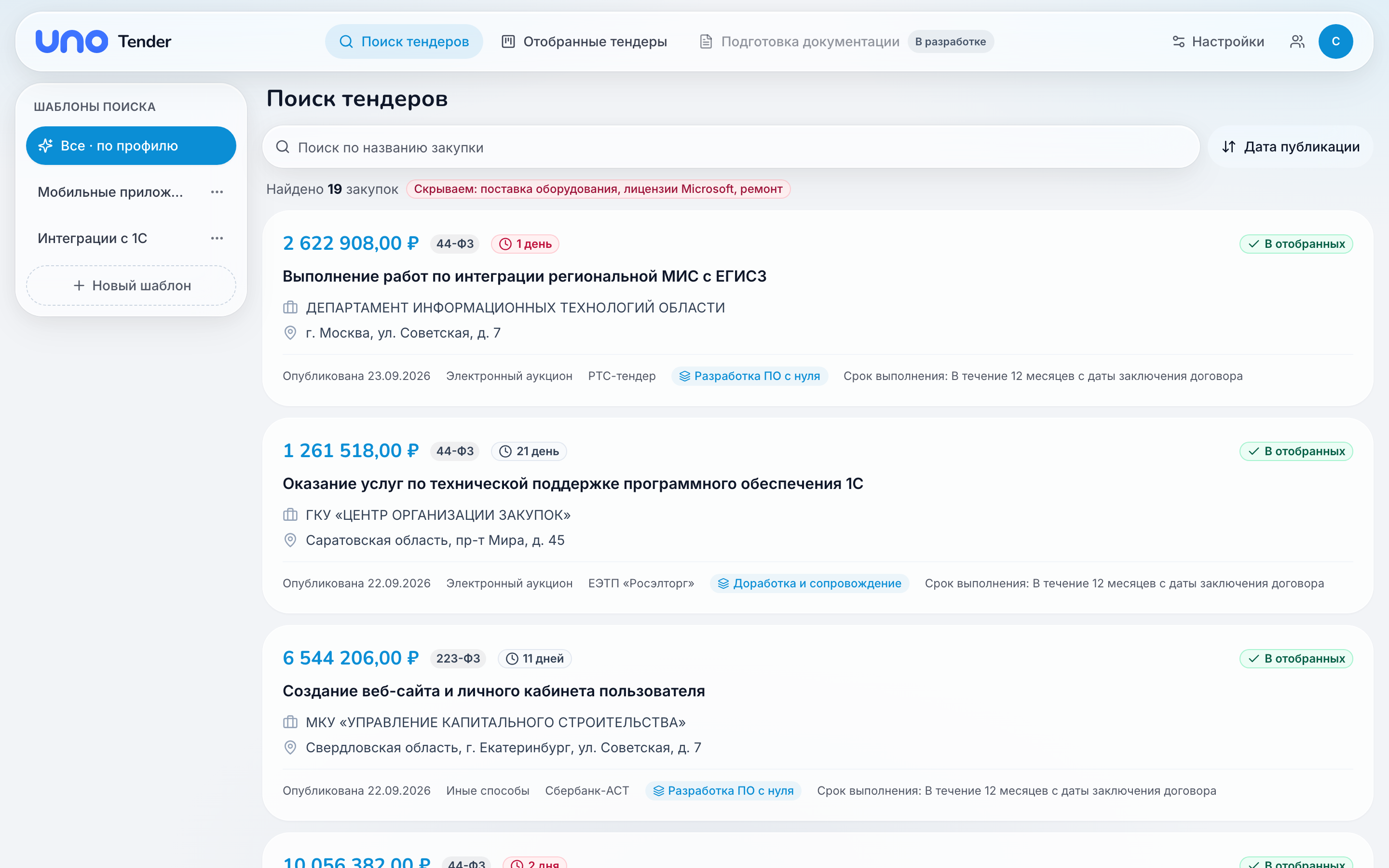
Task: Click the clock icon in 11 дней badge
Action: click(x=512, y=658)
